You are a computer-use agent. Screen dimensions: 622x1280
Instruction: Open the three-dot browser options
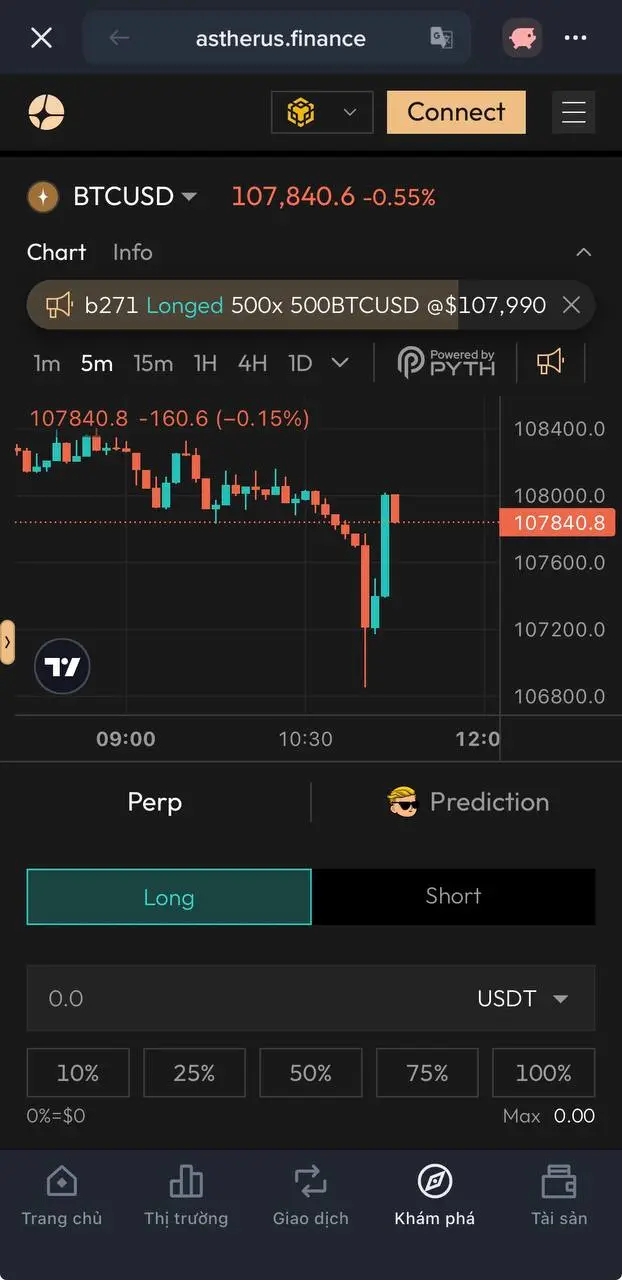pyautogui.click(x=575, y=39)
